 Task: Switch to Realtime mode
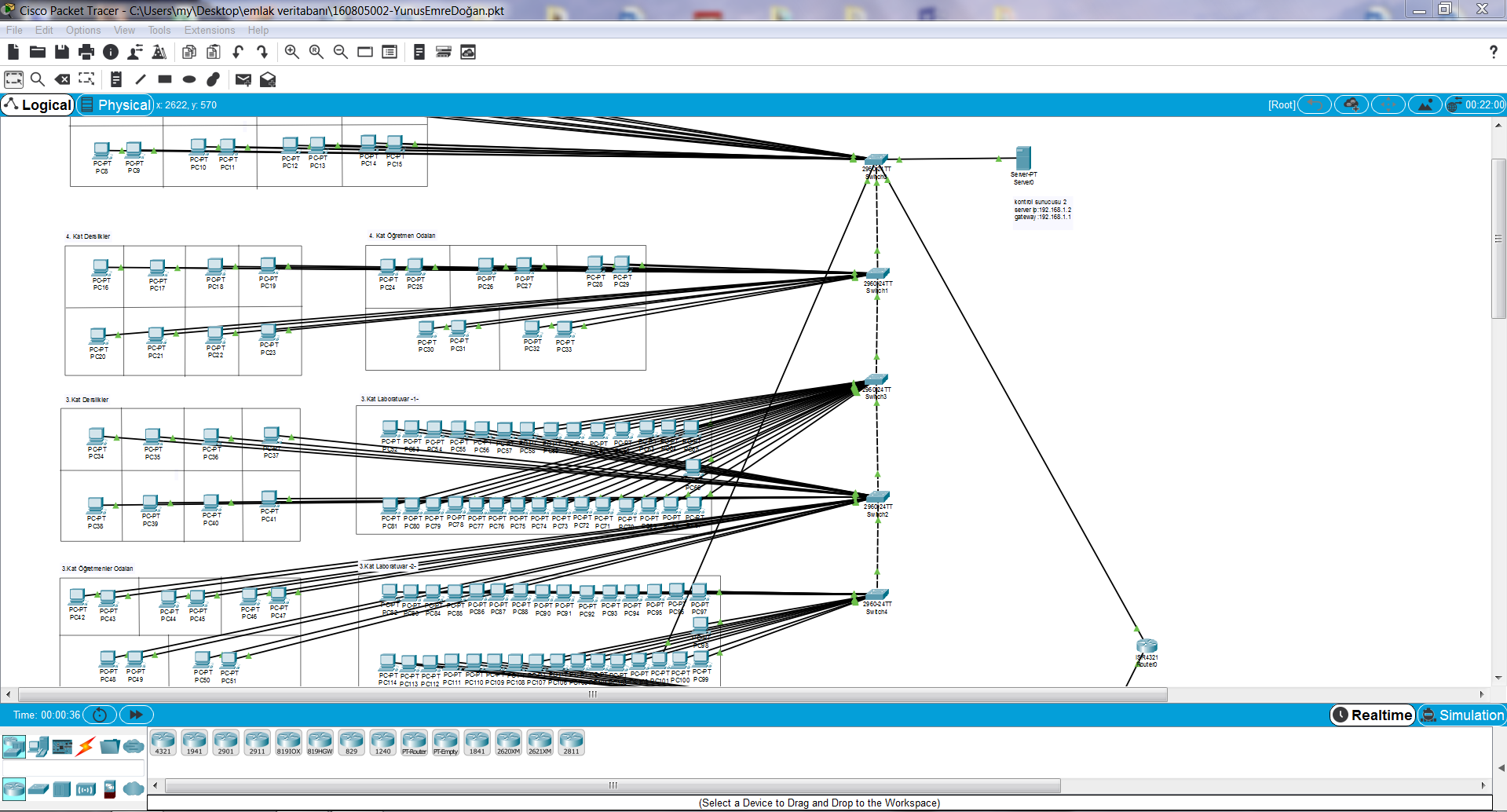point(1373,715)
